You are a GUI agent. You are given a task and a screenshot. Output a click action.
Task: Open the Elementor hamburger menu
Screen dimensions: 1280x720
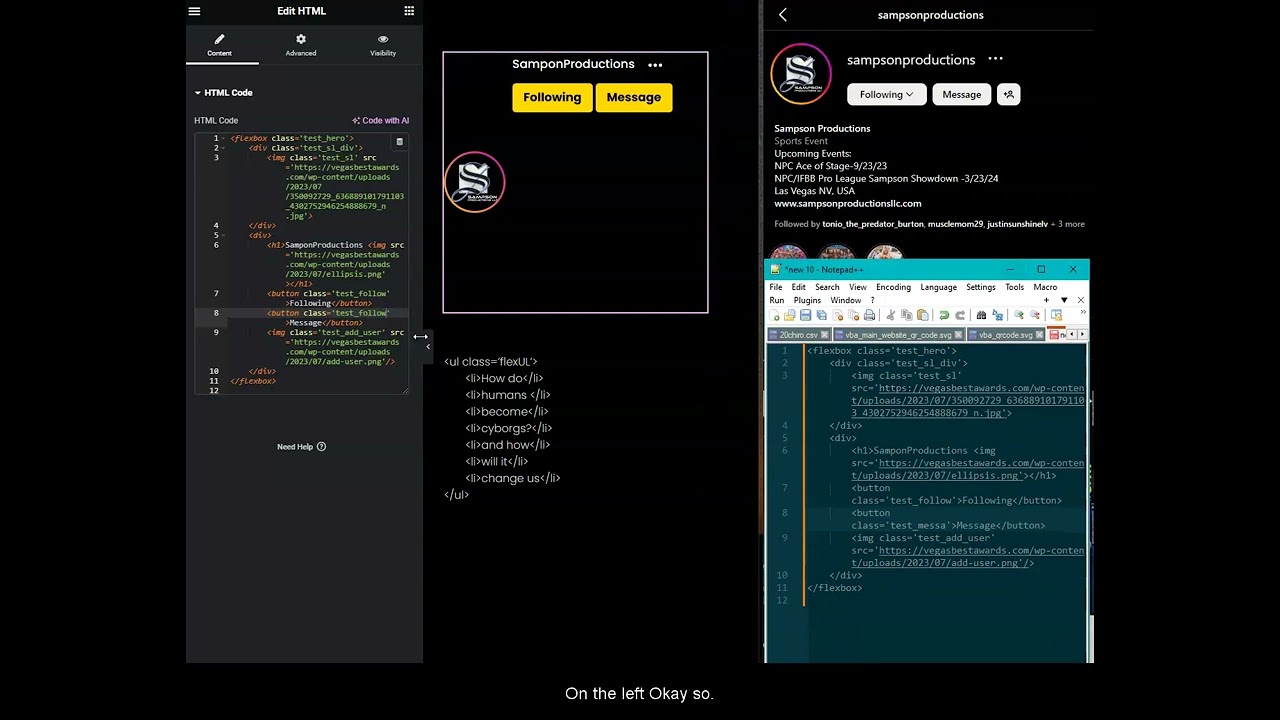[x=194, y=11]
